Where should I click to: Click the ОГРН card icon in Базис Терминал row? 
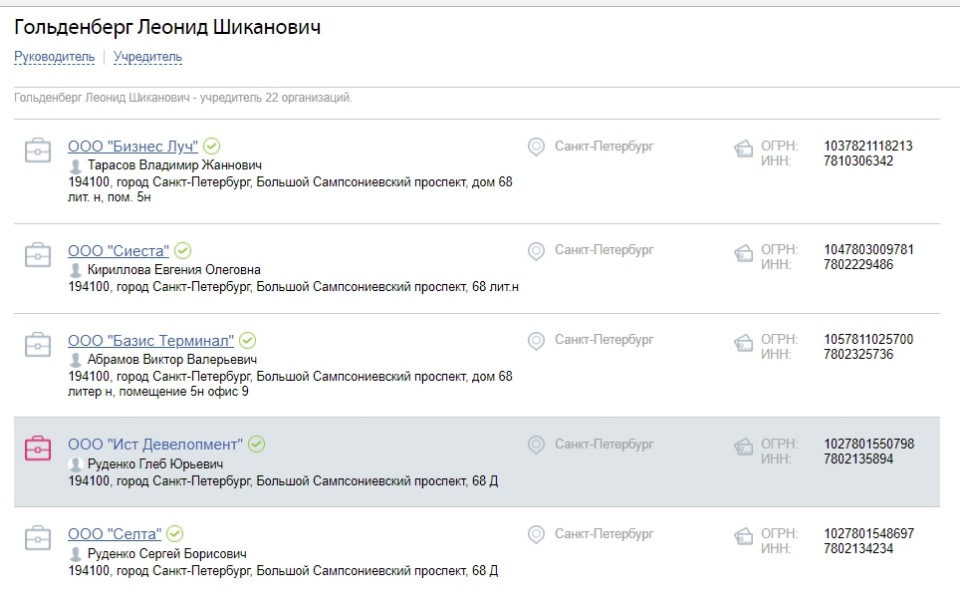coord(743,343)
